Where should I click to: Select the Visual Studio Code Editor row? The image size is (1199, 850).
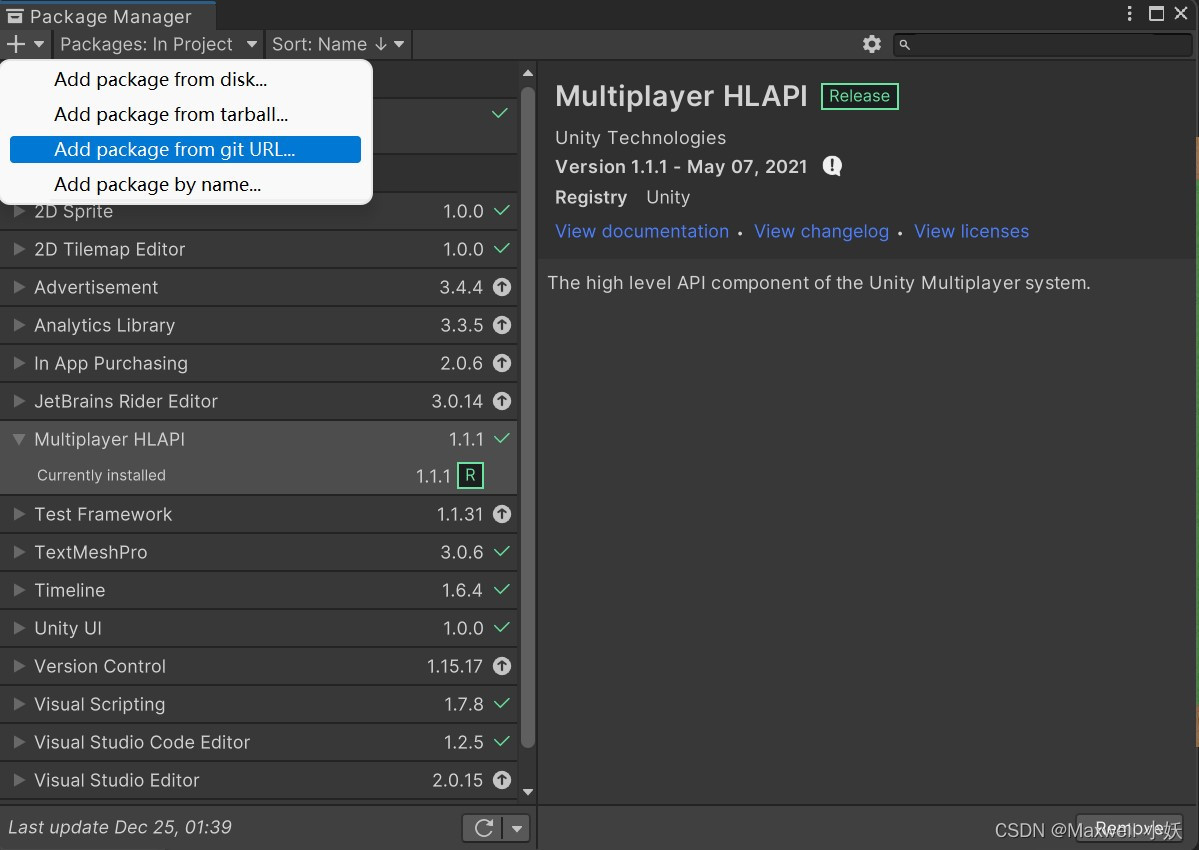click(258, 742)
